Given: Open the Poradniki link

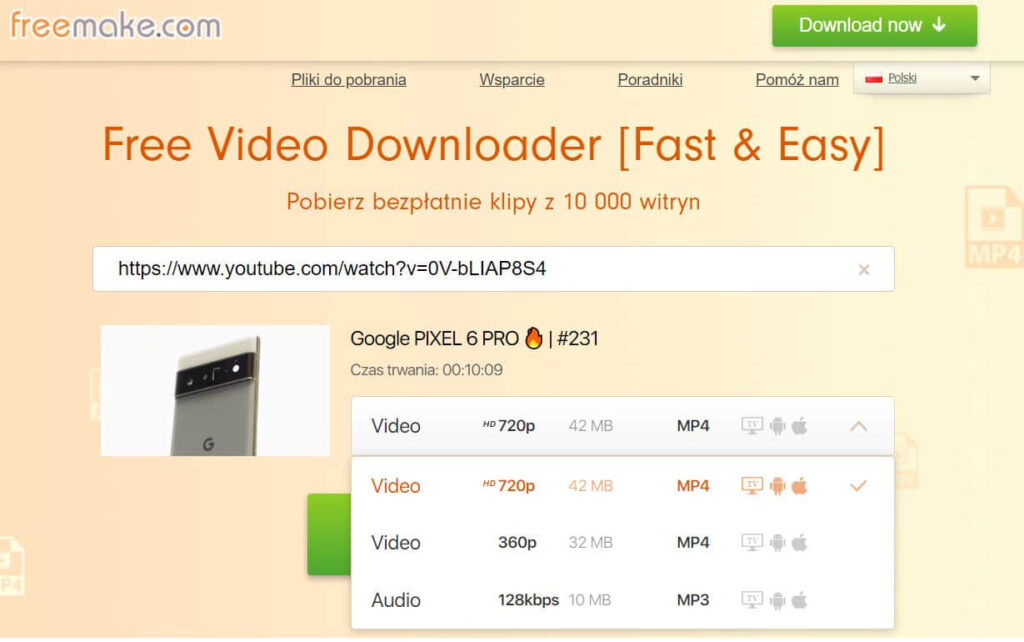Looking at the screenshot, I should (650, 80).
